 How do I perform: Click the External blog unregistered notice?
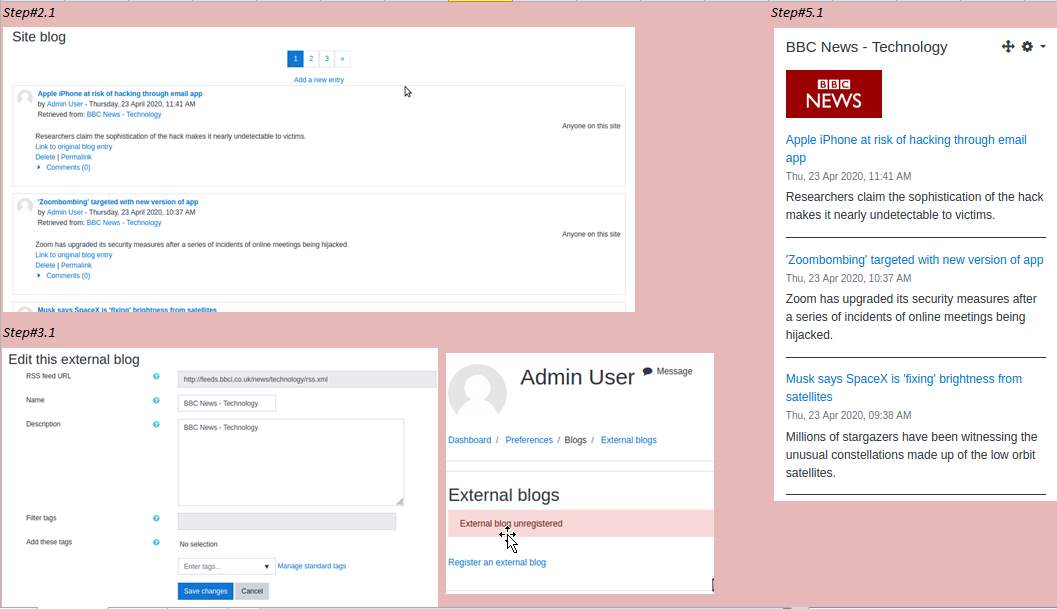[580, 523]
